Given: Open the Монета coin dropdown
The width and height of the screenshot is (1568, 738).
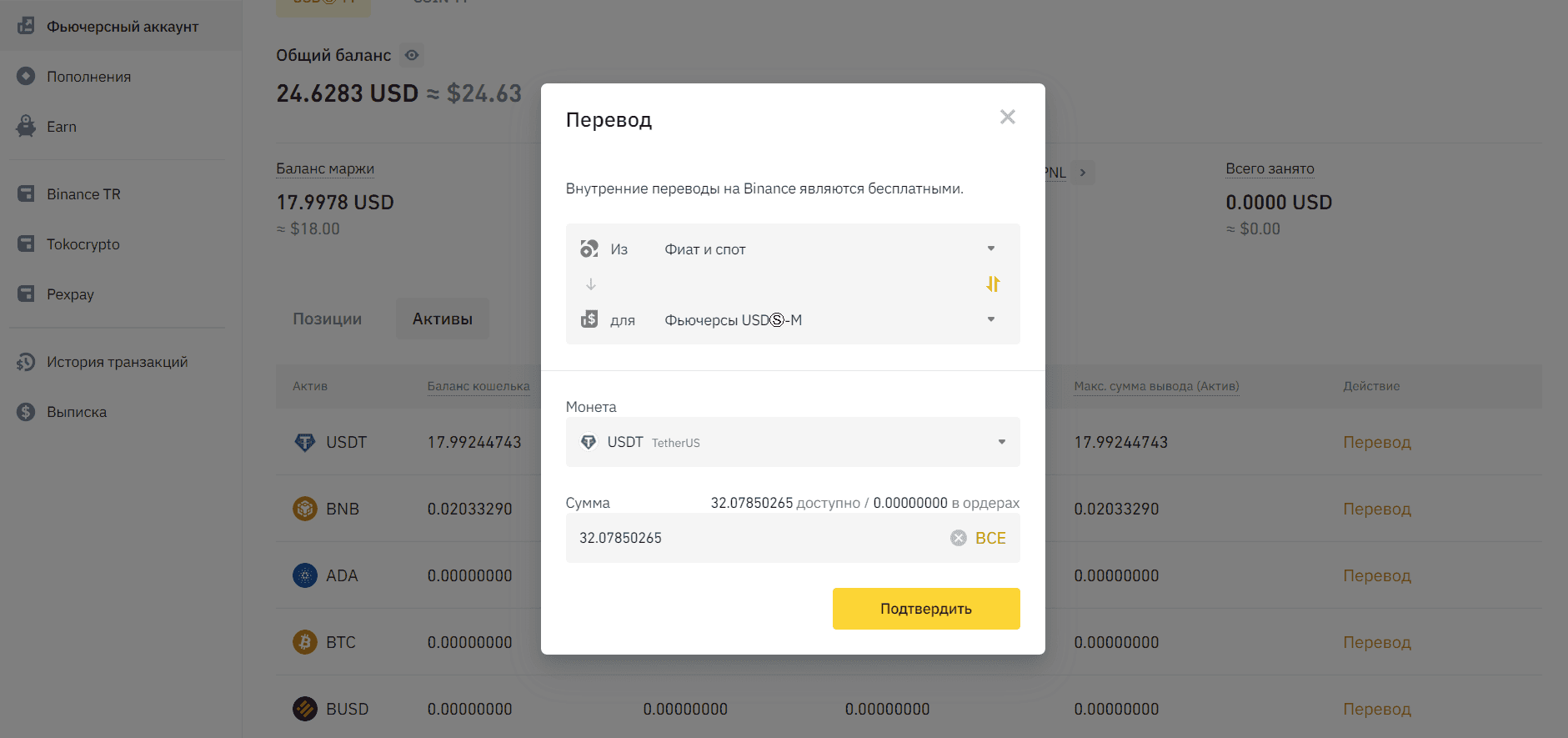Looking at the screenshot, I should click(x=793, y=442).
